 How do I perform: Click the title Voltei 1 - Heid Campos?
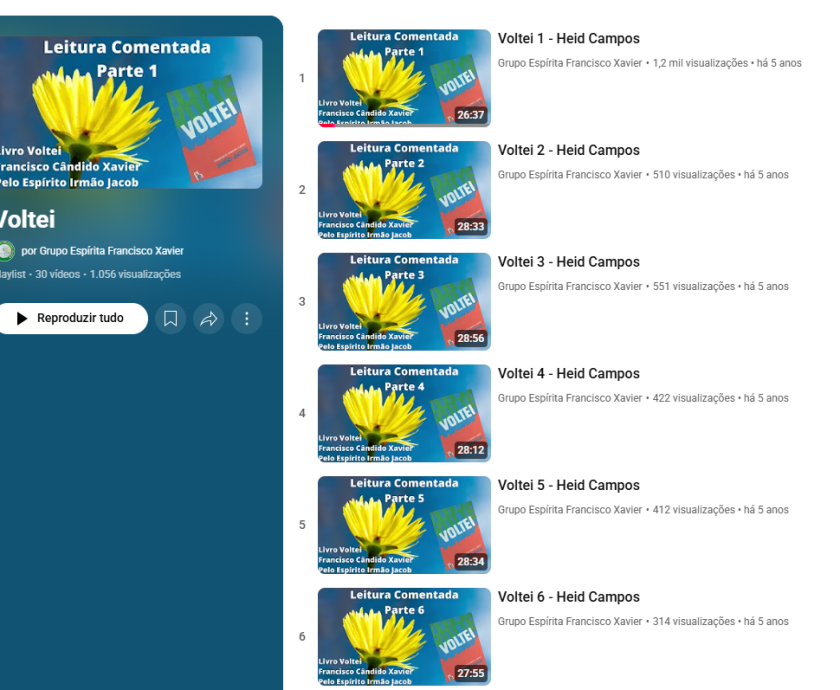[568, 39]
